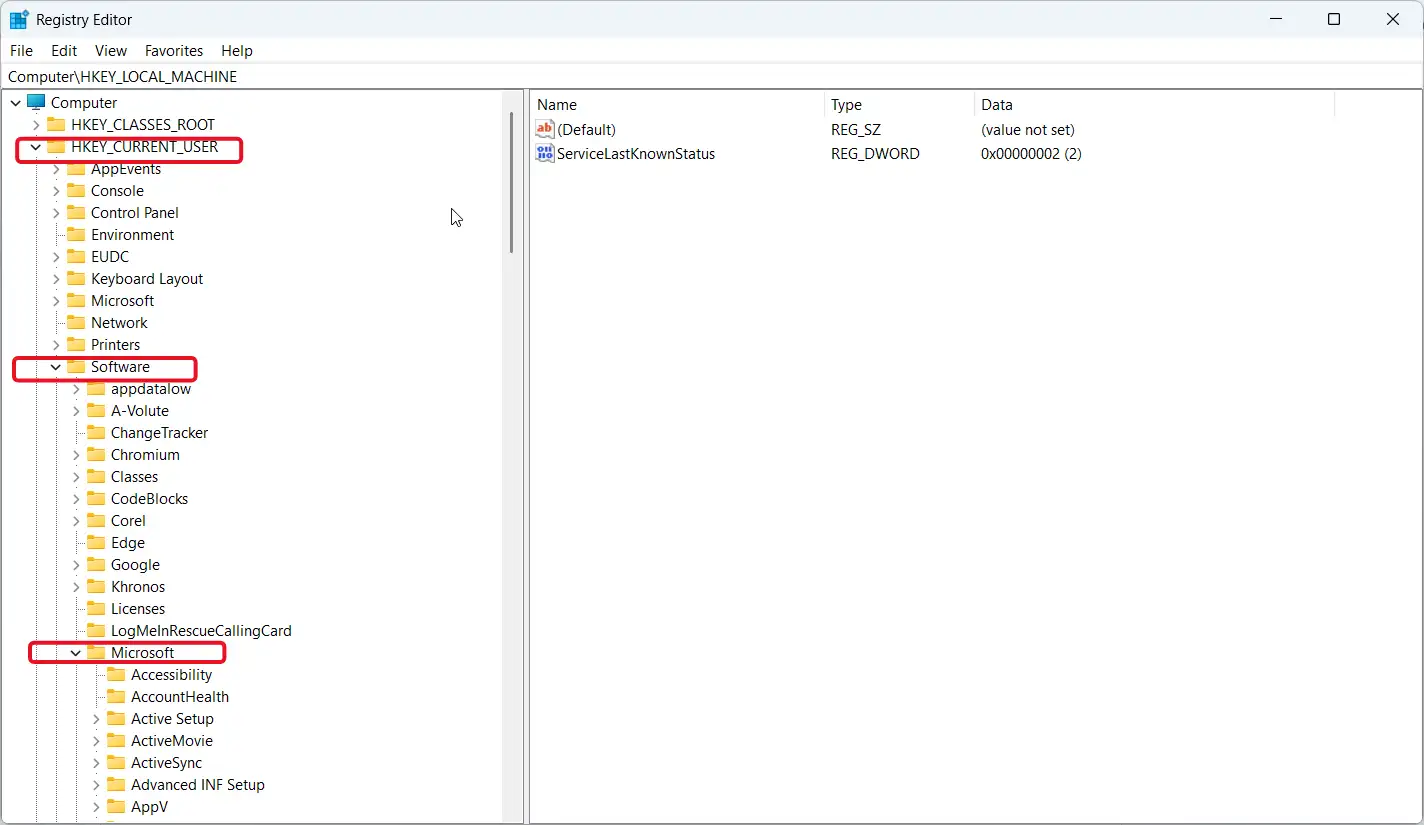1424x825 pixels.
Task: Select the Microsoft key under HKEY_CURRENT_USER directly
Action: click(x=122, y=301)
